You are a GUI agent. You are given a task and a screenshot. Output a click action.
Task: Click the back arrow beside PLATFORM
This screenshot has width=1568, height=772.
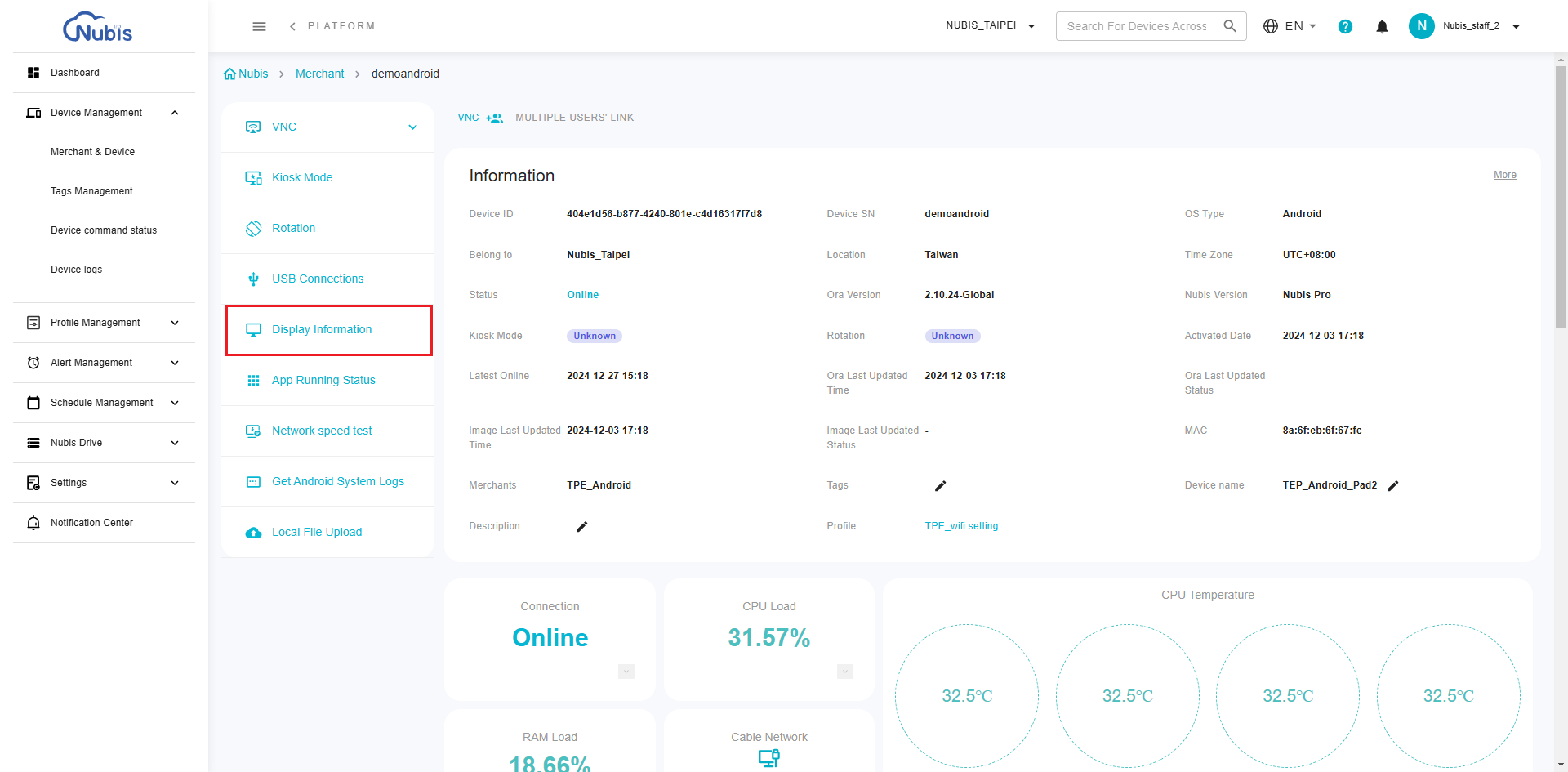click(292, 26)
